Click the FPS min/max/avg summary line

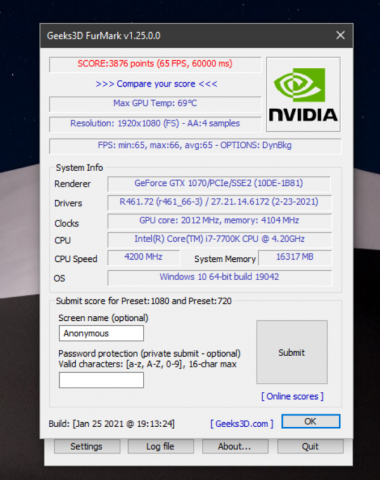click(195, 145)
